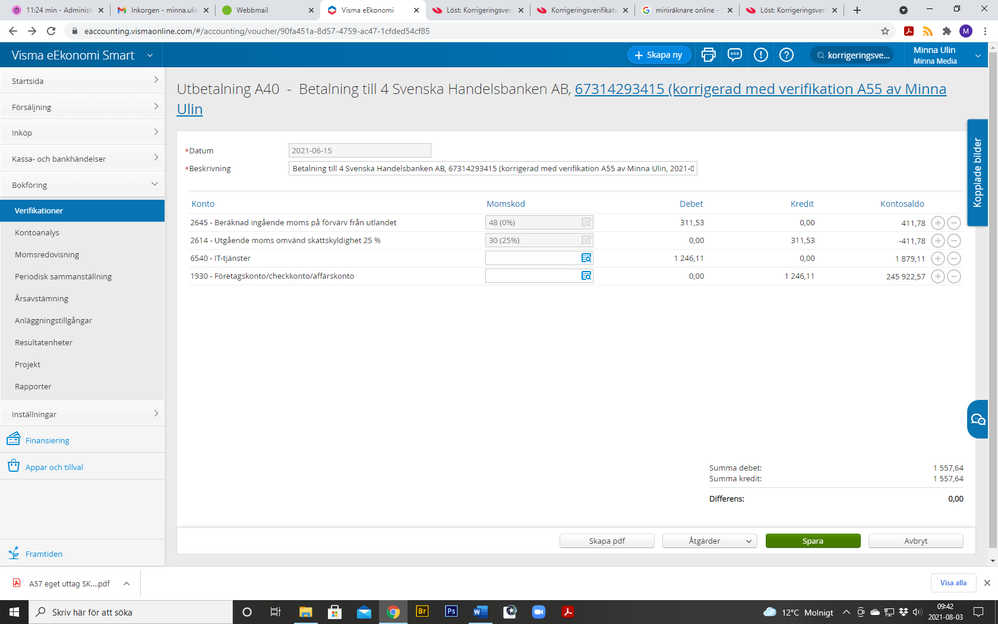Screen dimensions: 998x624
Task: Open Word from the taskbar
Action: click(x=481, y=611)
